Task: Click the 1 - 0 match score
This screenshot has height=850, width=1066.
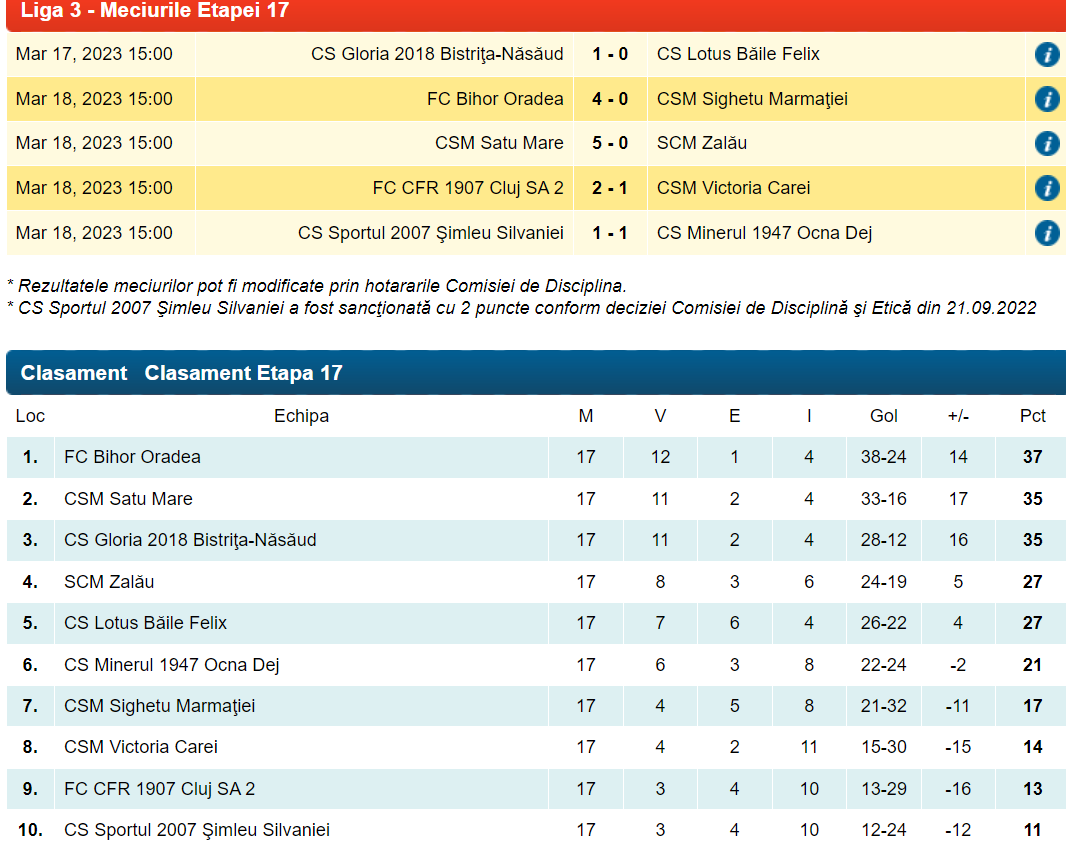Action: point(610,54)
